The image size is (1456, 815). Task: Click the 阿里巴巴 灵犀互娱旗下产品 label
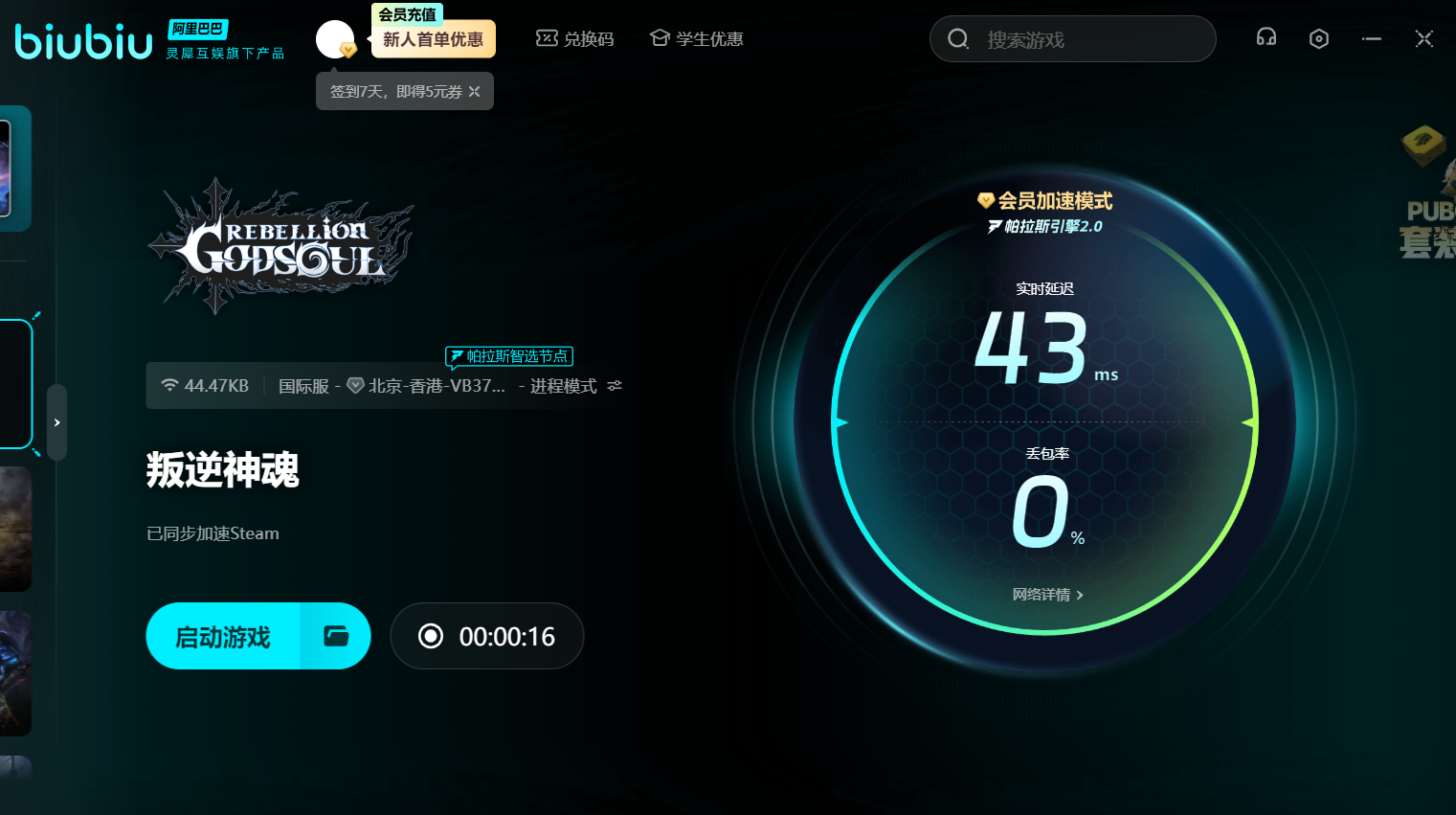pos(225,40)
